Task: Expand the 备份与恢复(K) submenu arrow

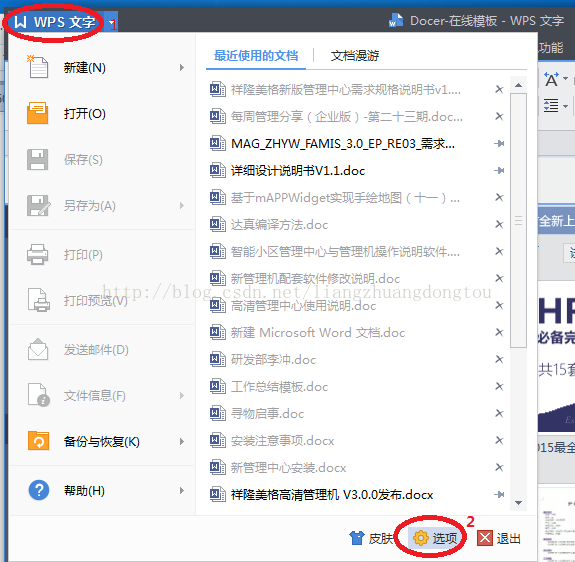Action: tap(182, 441)
